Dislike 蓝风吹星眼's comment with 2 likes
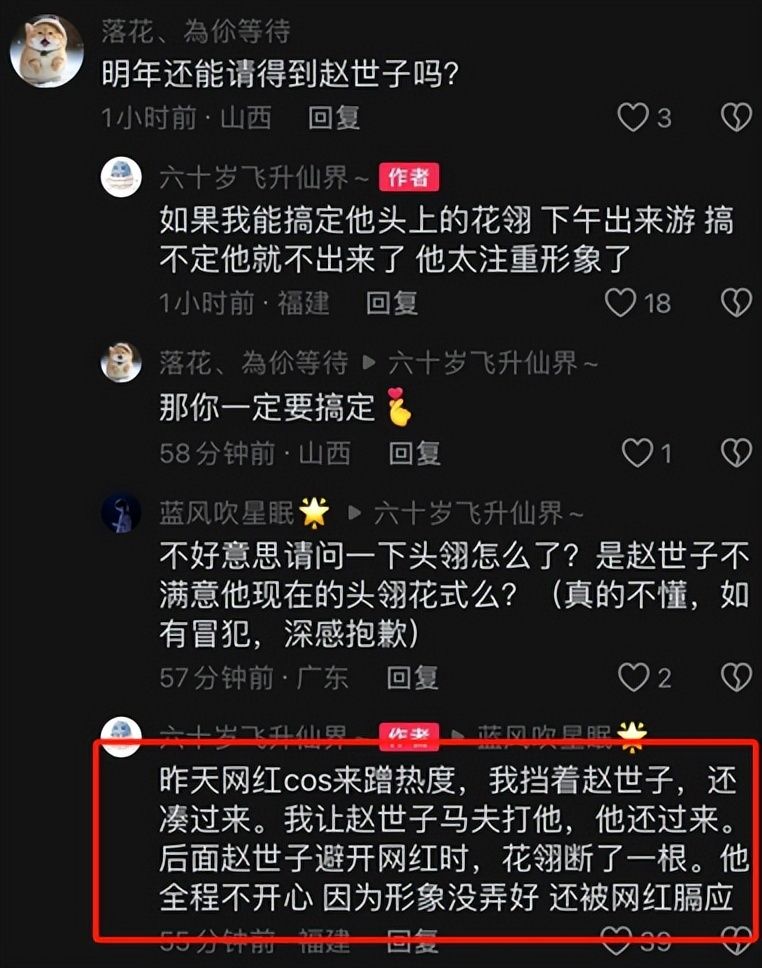 (x=736, y=677)
